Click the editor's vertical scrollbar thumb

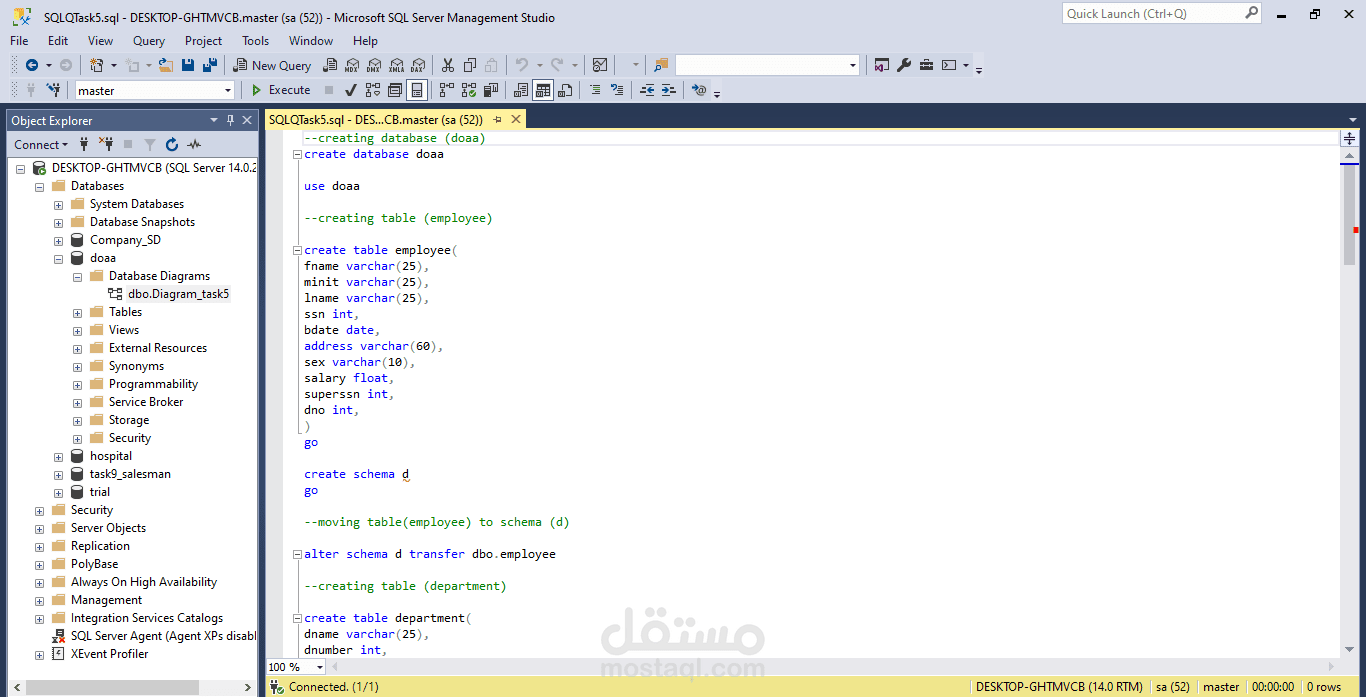[x=1349, y=215]
